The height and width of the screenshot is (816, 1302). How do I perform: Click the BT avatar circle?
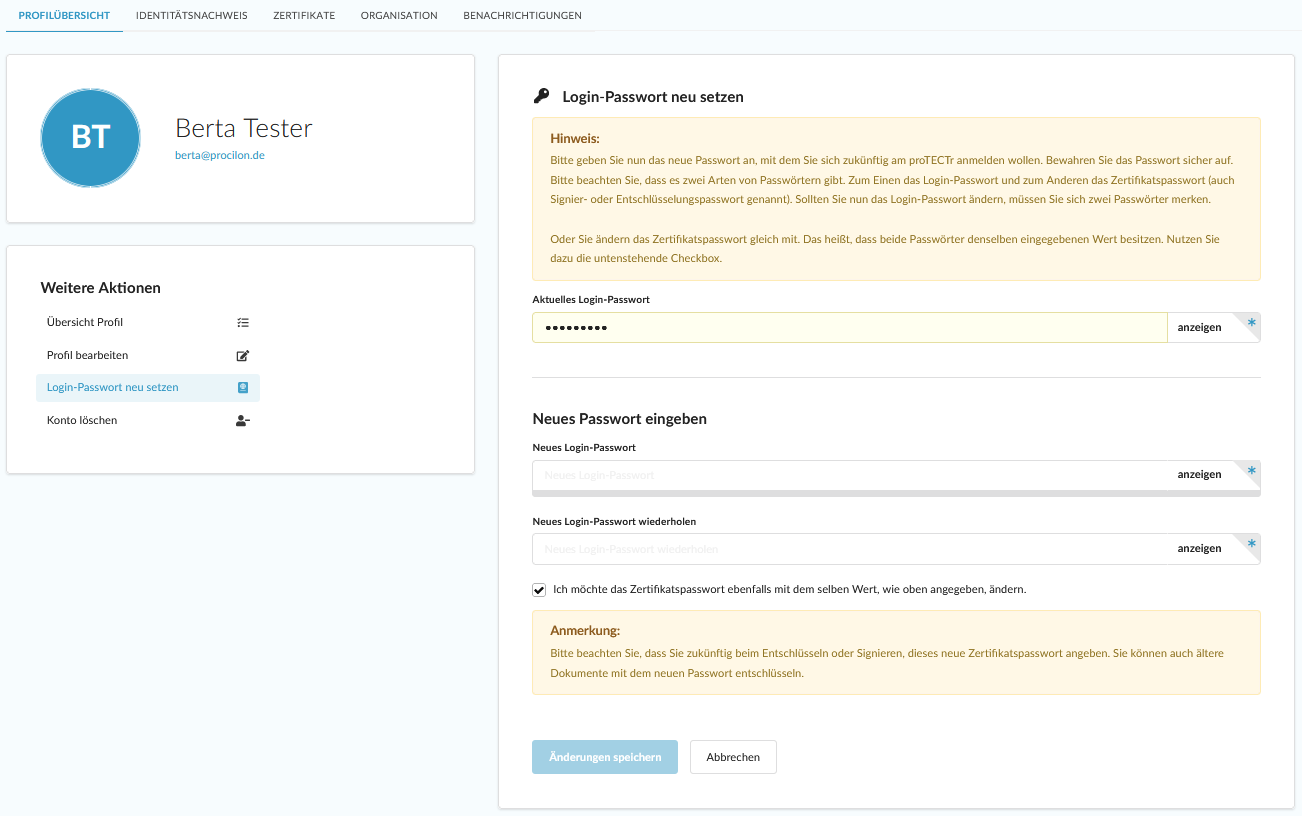(x=91, y=138)
